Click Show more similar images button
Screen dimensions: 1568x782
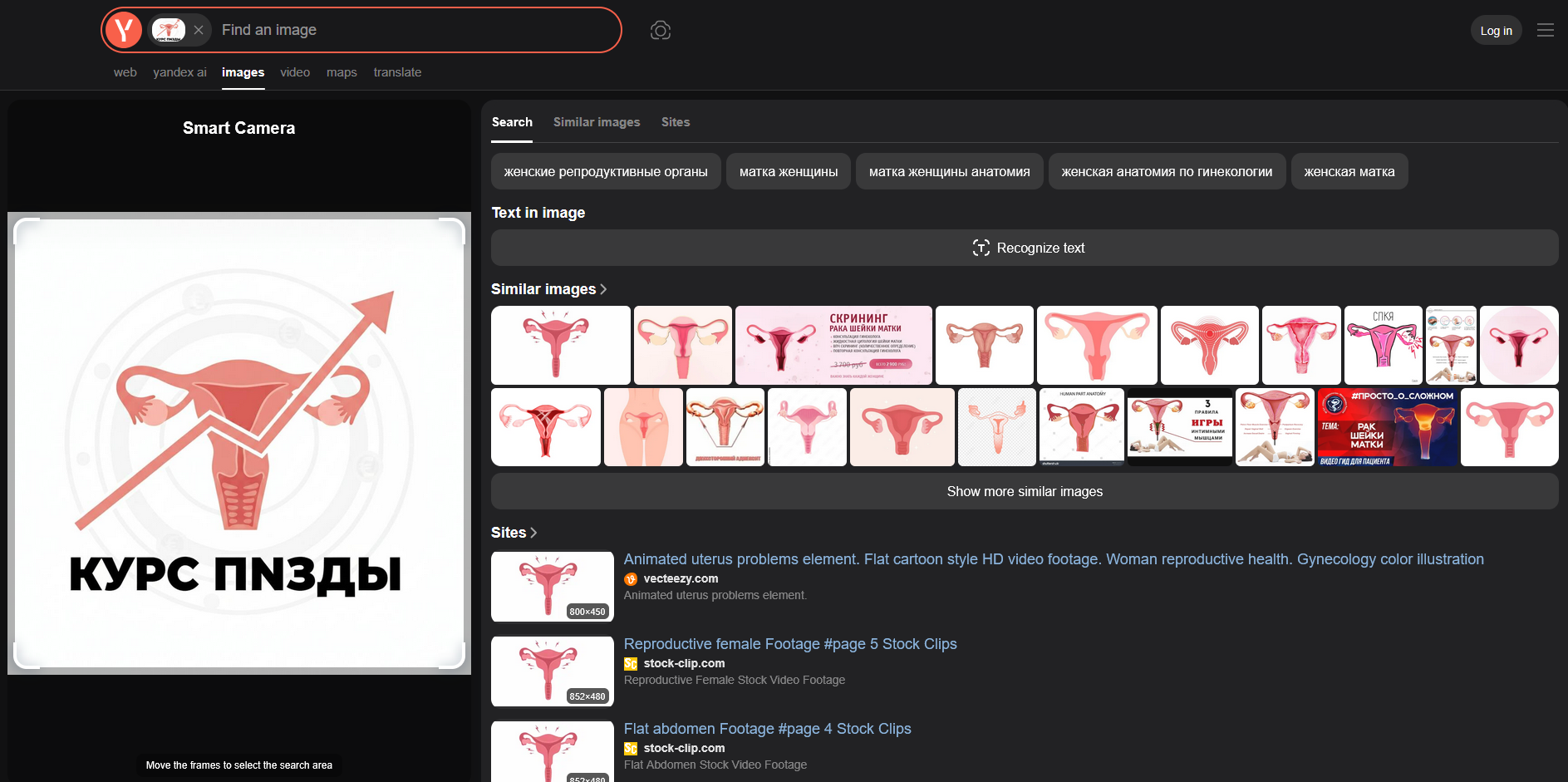coord(1025,491)
